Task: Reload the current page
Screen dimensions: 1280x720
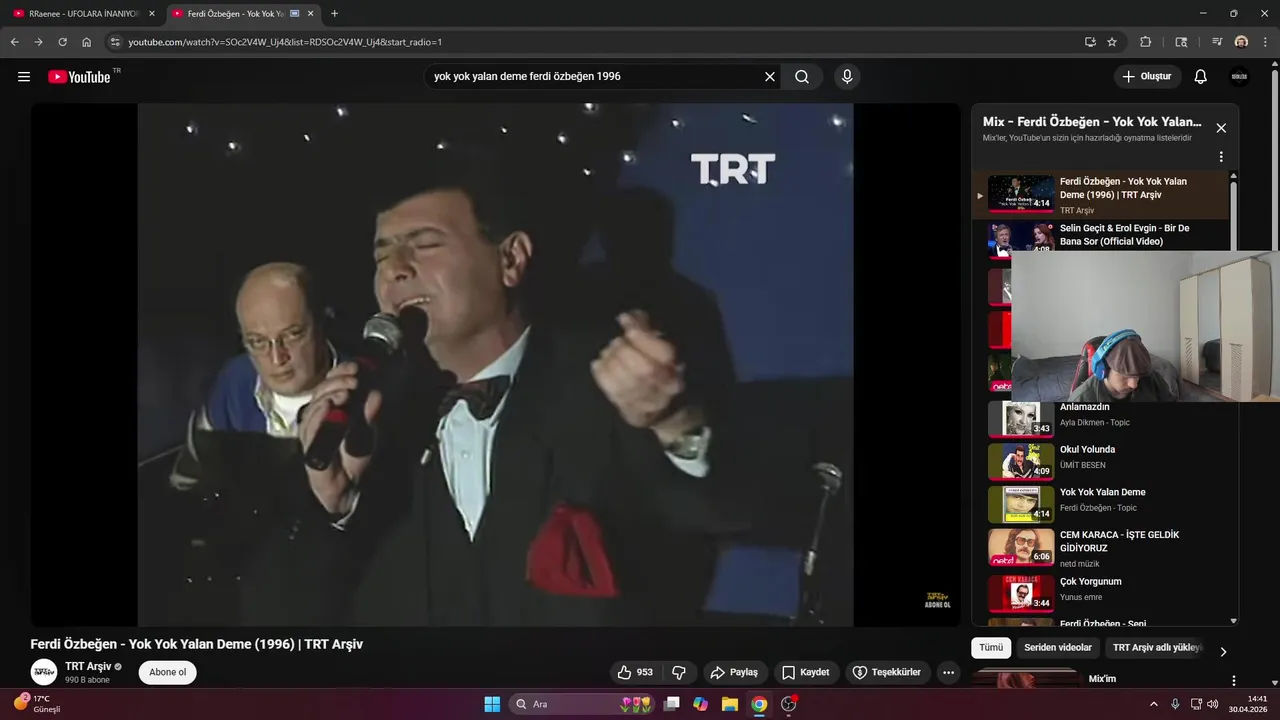Action: click(62, 42)
